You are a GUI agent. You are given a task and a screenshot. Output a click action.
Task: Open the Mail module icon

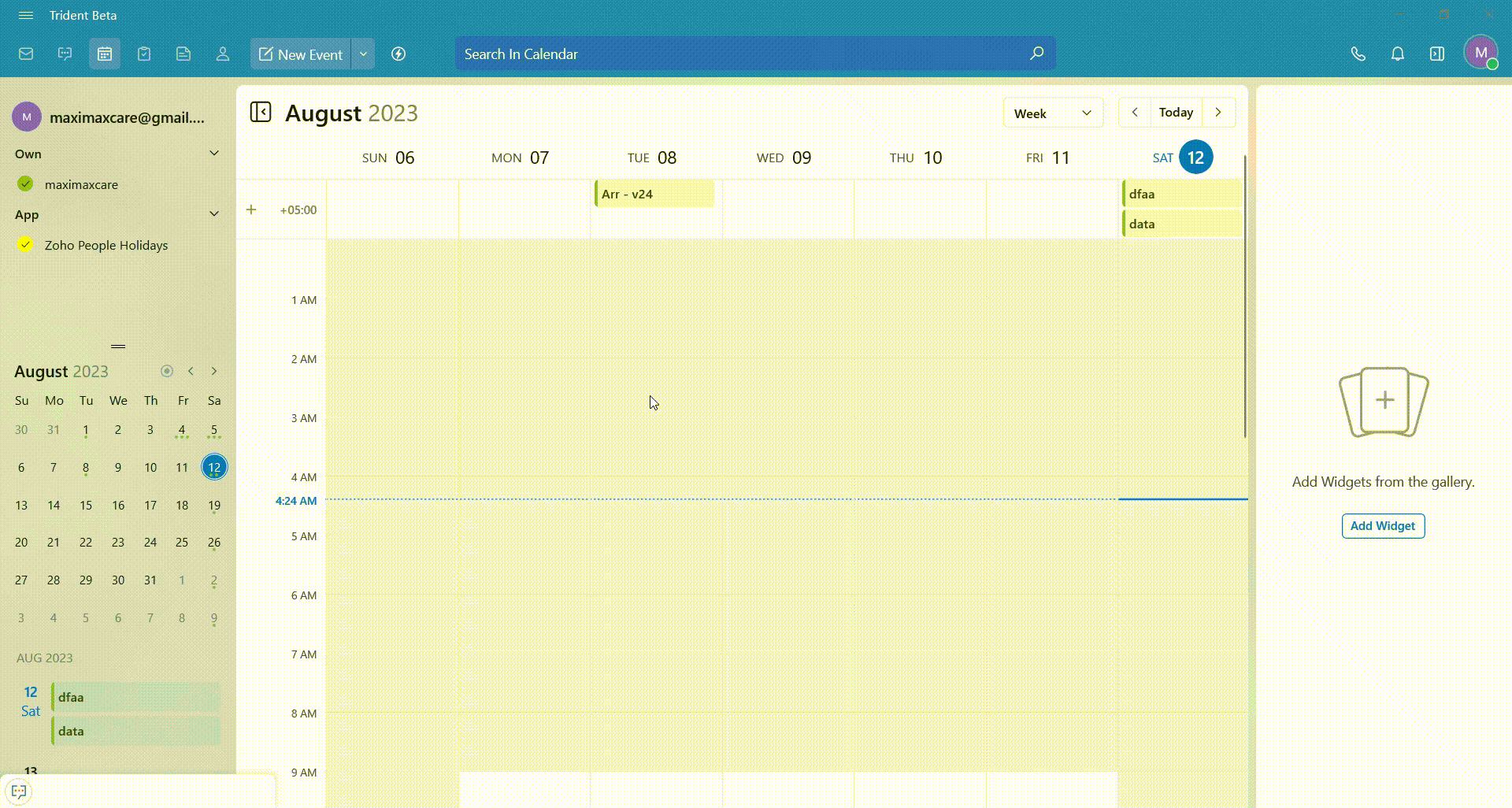point(26,54)
